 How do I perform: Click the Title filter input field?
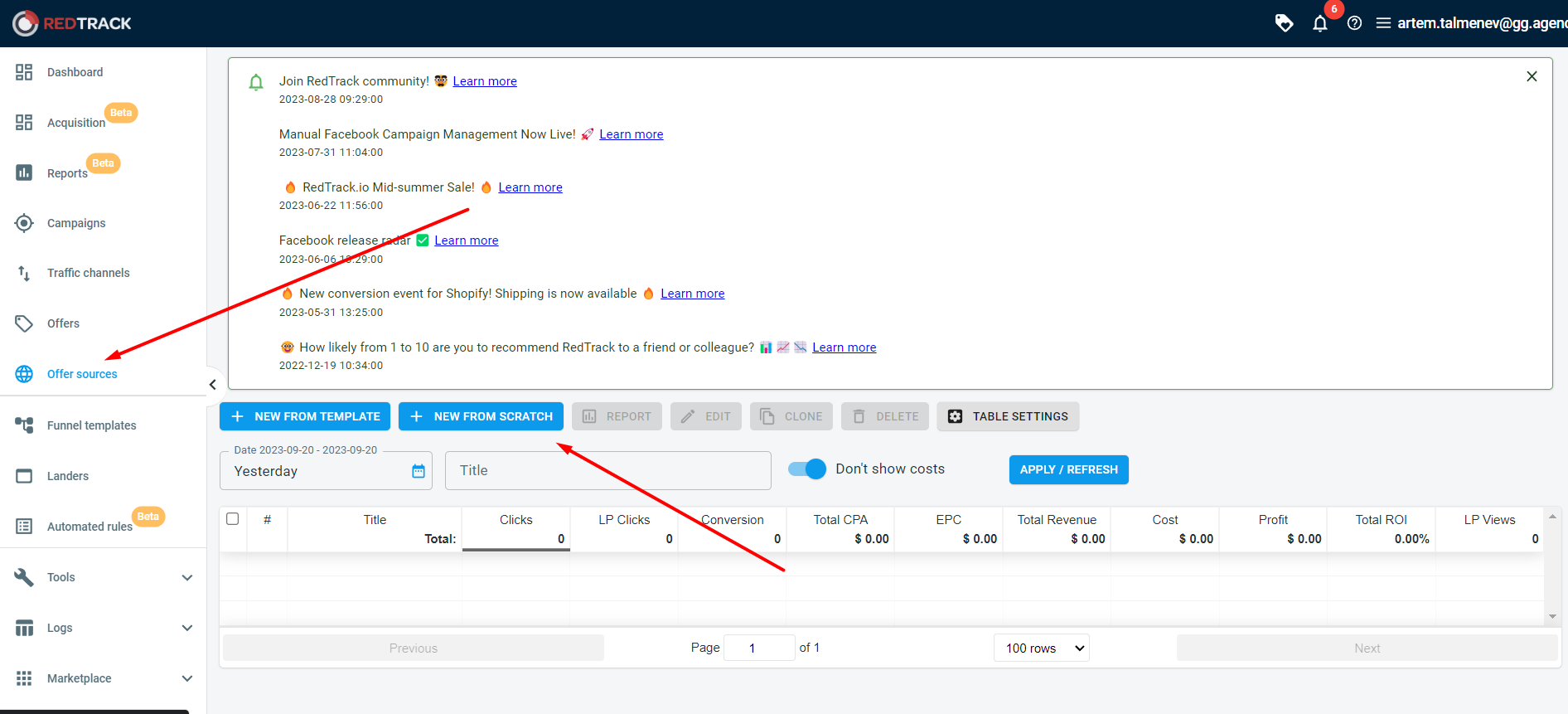(x=608, y=470)
